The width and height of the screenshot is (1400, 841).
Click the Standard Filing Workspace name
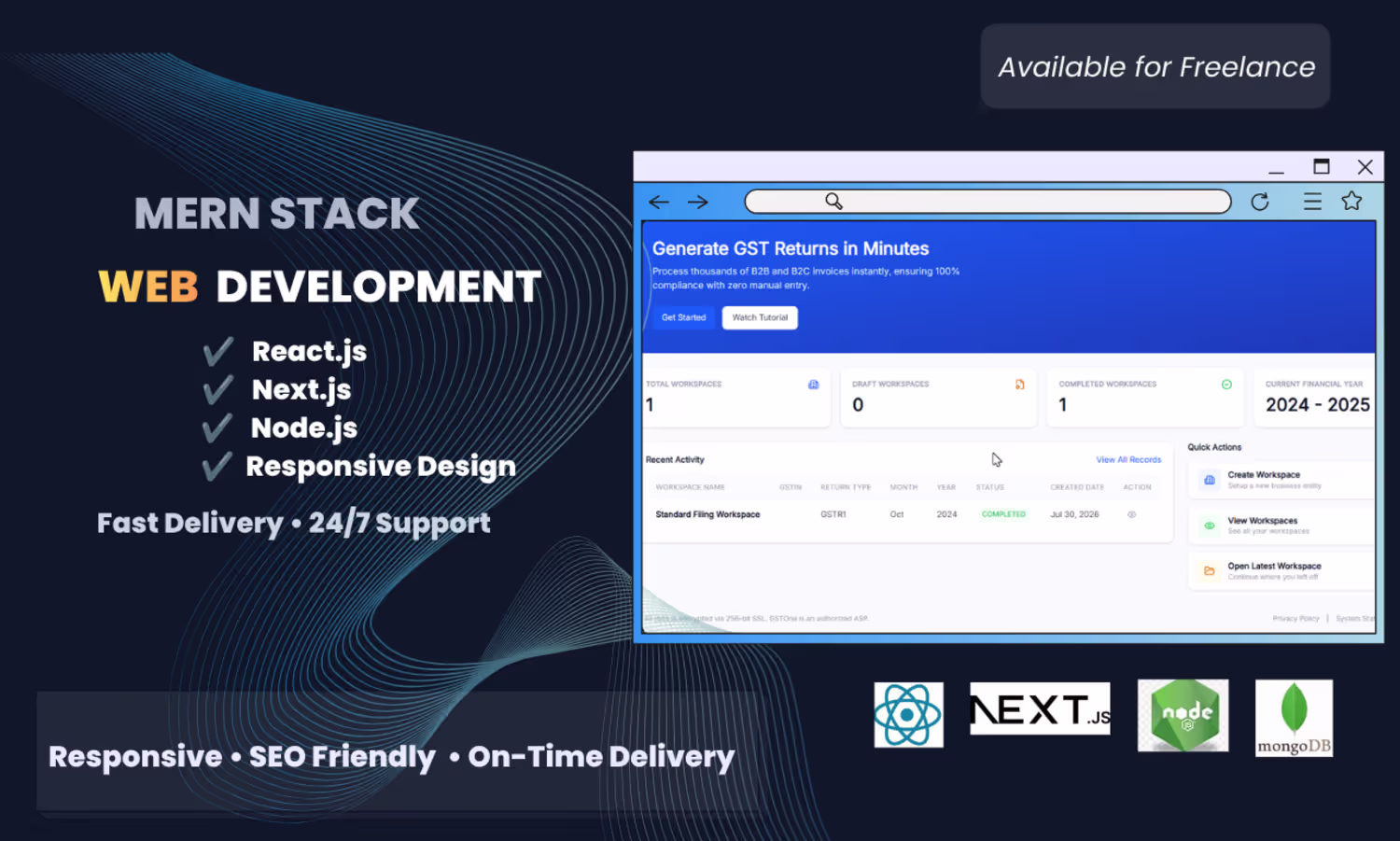[x=707, y=514]
